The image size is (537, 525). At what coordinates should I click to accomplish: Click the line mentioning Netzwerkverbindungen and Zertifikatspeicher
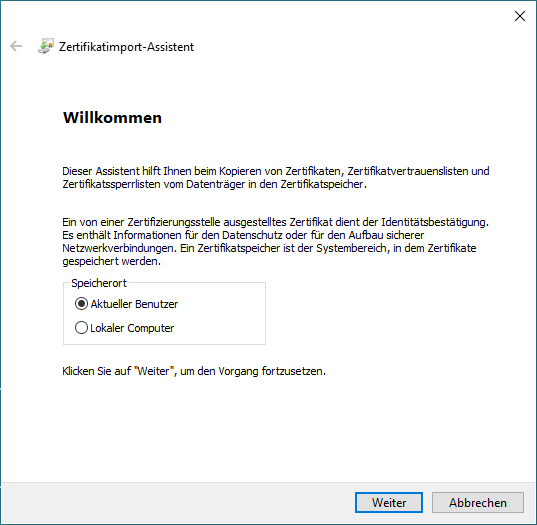tap(269, 248)
